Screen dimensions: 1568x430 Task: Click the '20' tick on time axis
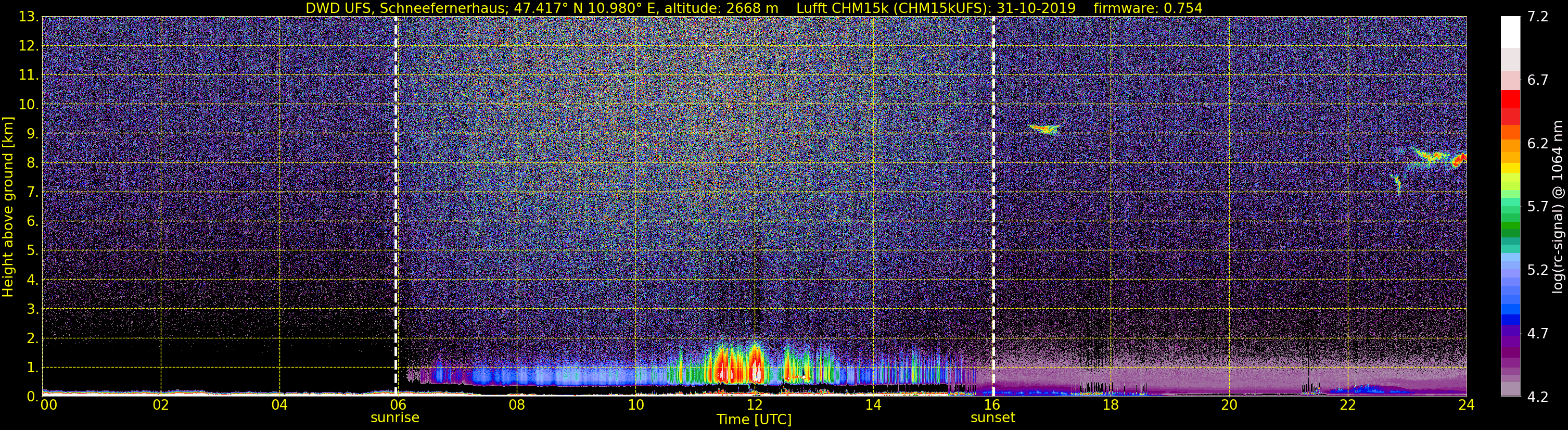point(1229,405)
